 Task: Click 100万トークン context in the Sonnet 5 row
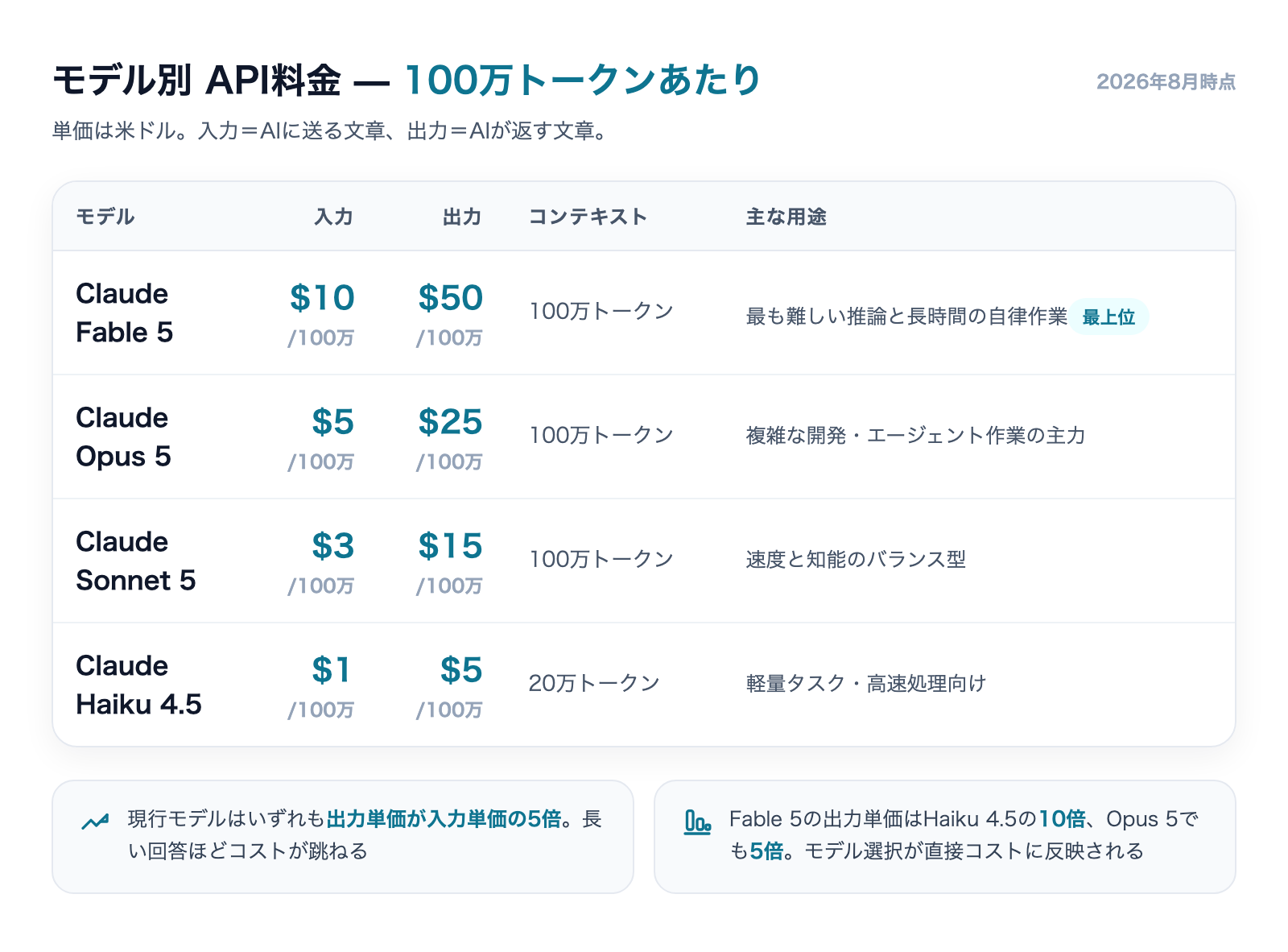coord(601,559)
